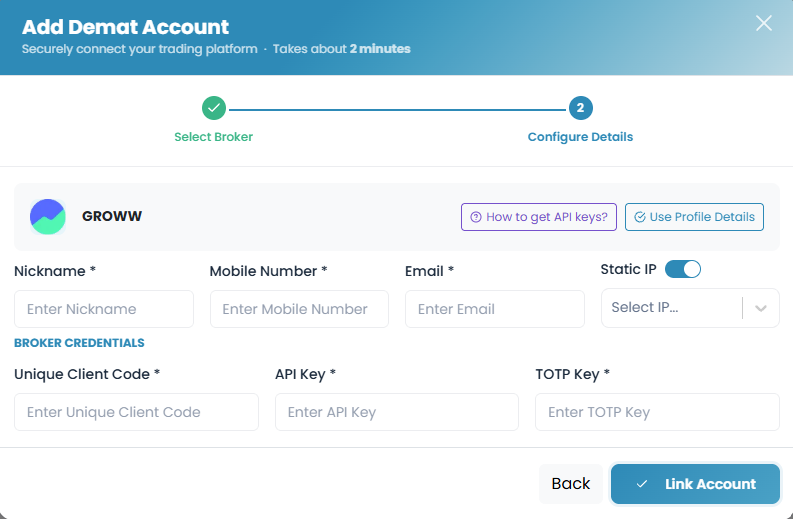This screenshot has height=519, width=793.
Task: Click the question mark help icon
Action: pos(475,217)
